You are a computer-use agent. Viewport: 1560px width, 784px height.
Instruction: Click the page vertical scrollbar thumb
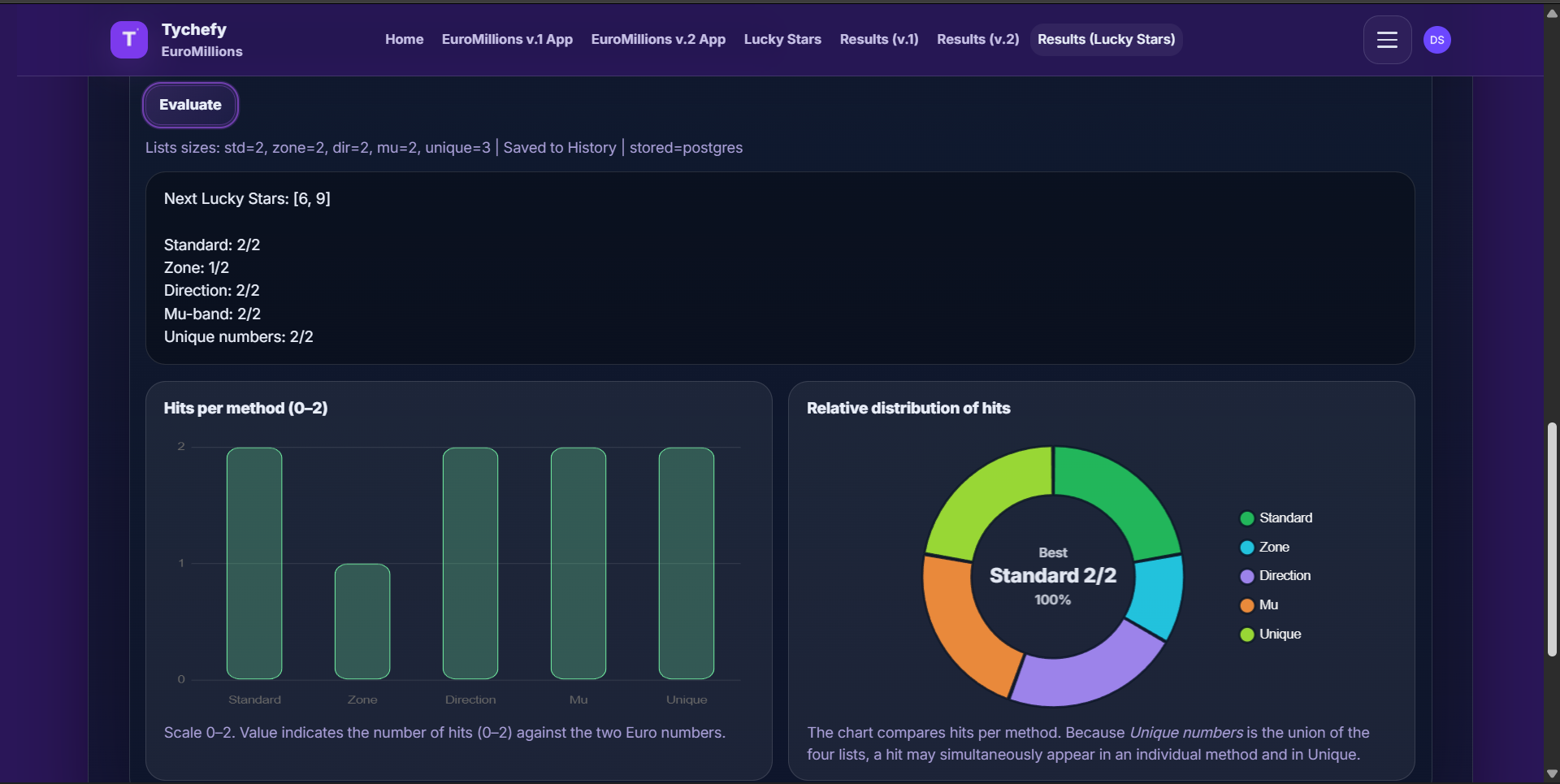tap(1552, 539)
